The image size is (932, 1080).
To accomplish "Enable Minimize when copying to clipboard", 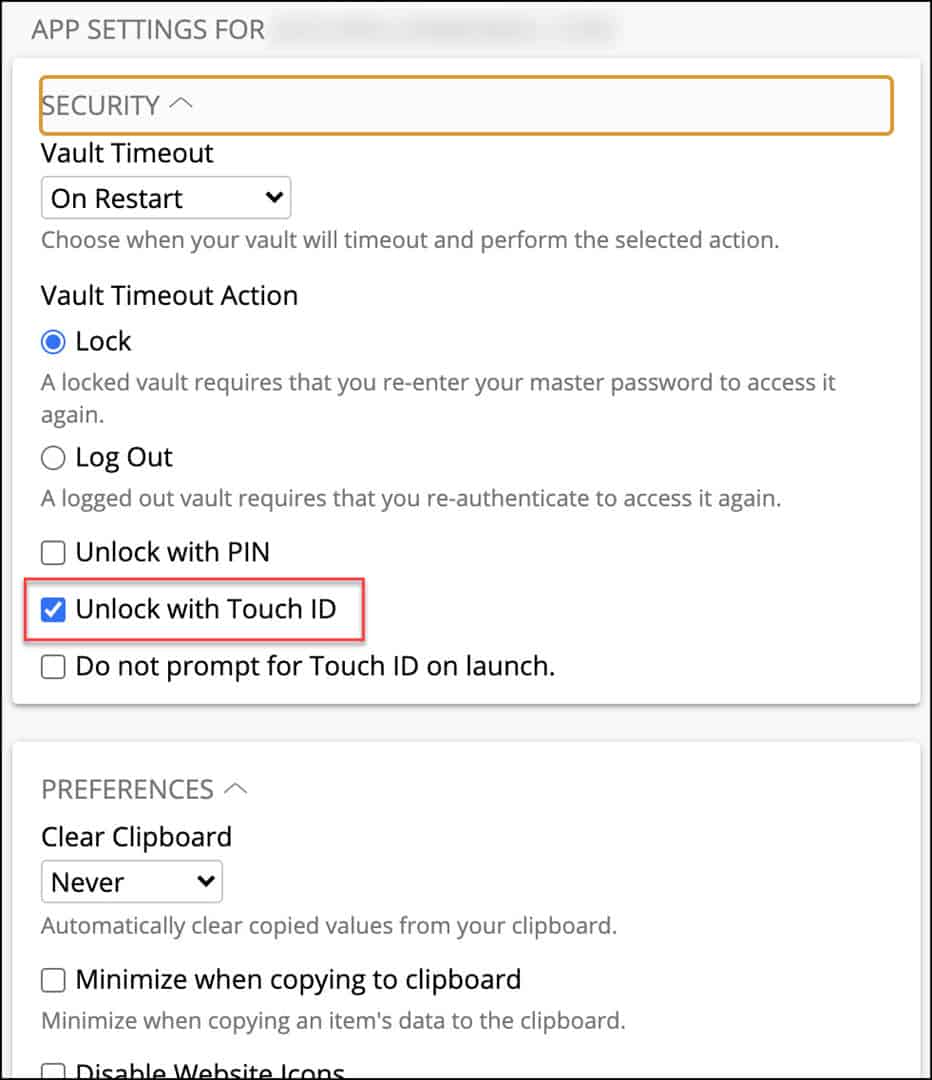I will 52,979.
